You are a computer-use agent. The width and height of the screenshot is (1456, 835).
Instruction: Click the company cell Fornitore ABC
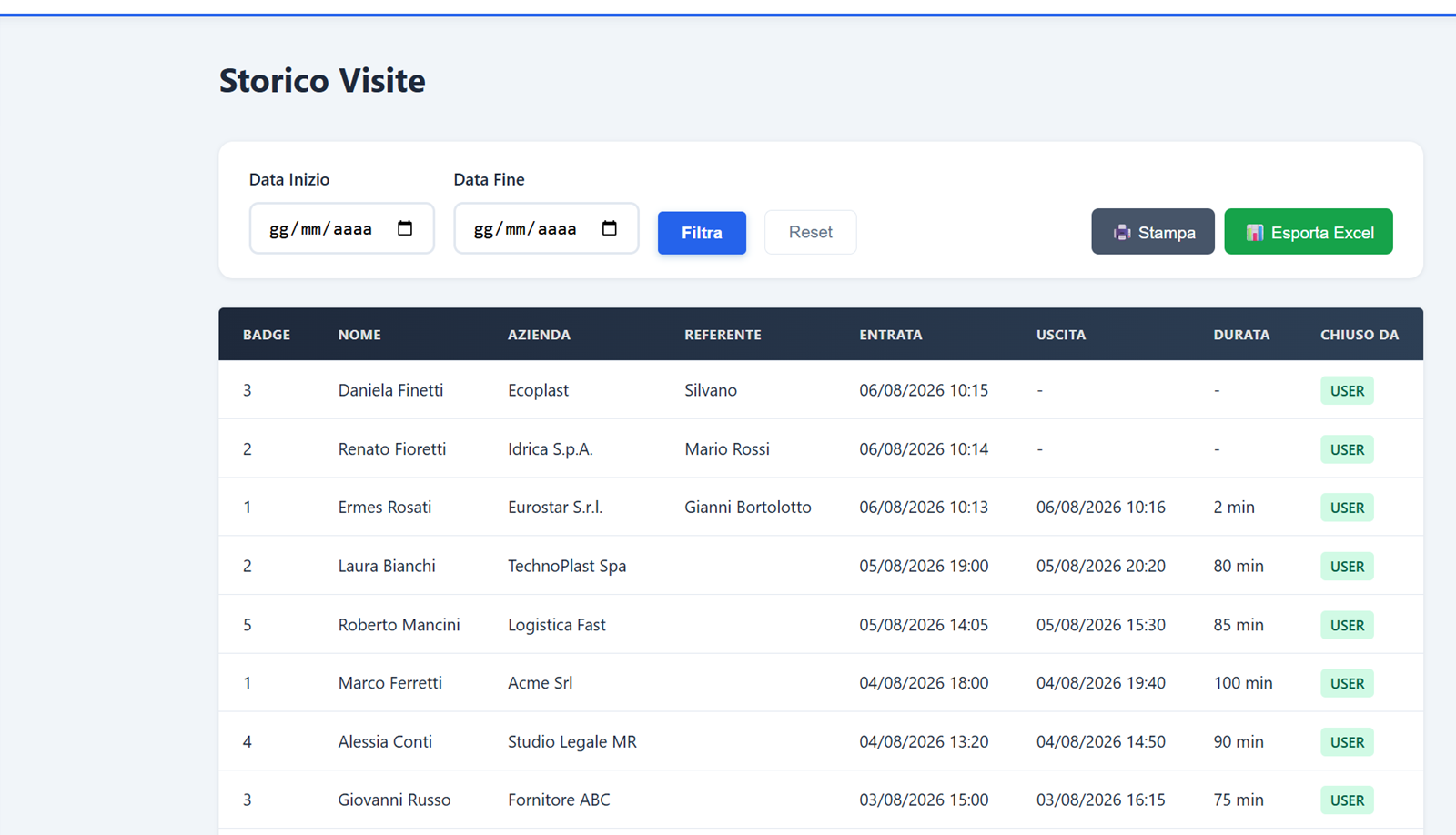point(559,800)
